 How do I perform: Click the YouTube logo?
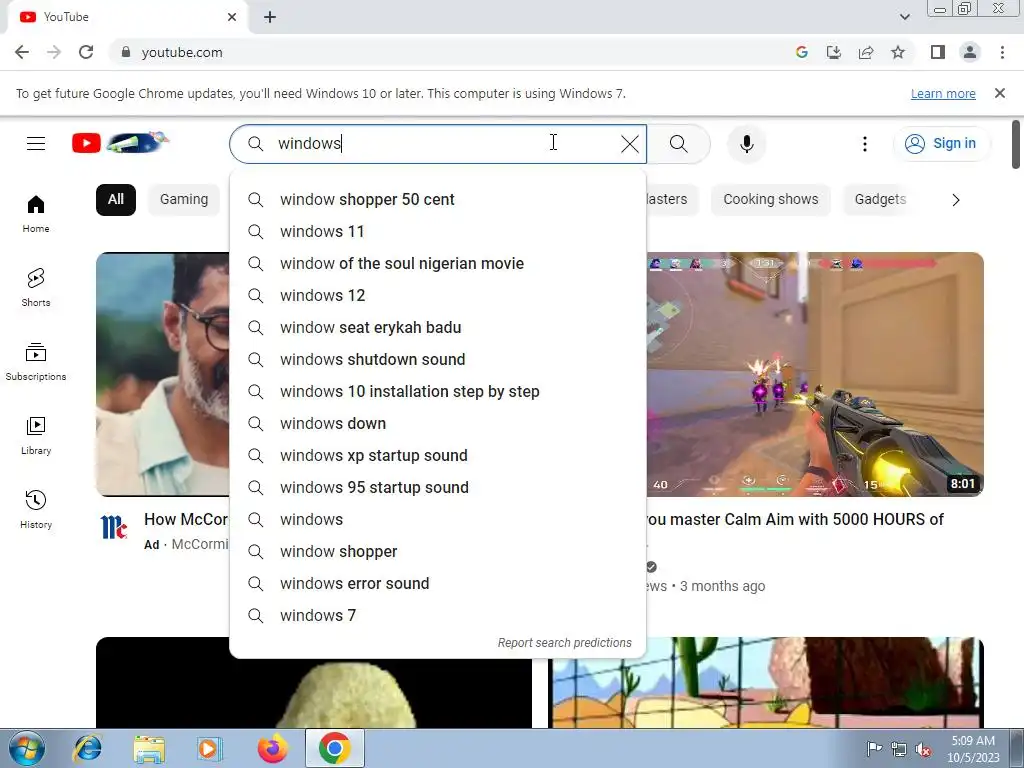[120, 142]
